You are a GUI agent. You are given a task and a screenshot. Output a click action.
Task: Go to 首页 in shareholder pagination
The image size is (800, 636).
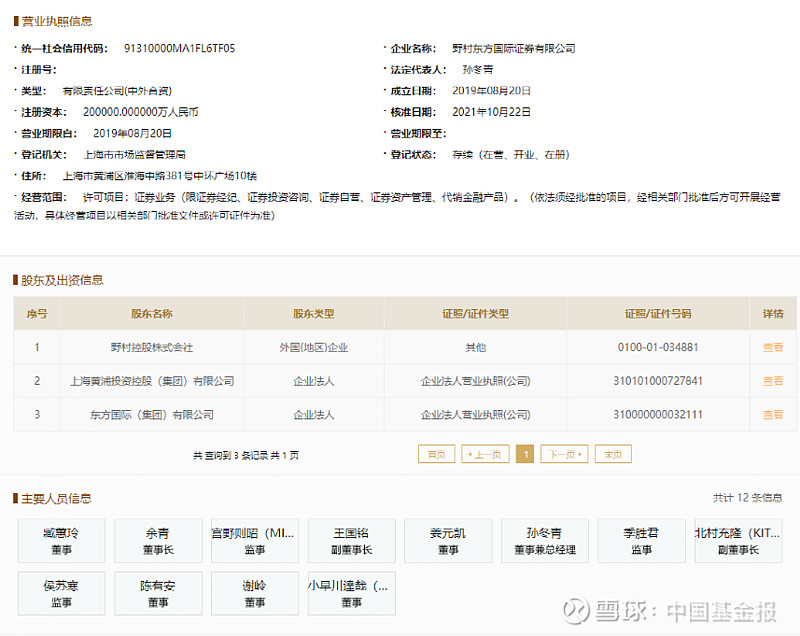(436, 454)
